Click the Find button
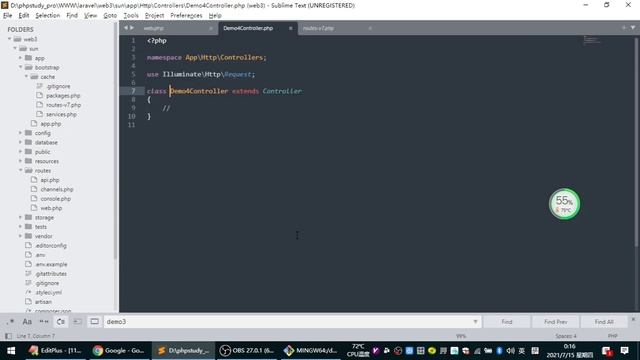Screen dimensions: 640x360 click(507, 322)
